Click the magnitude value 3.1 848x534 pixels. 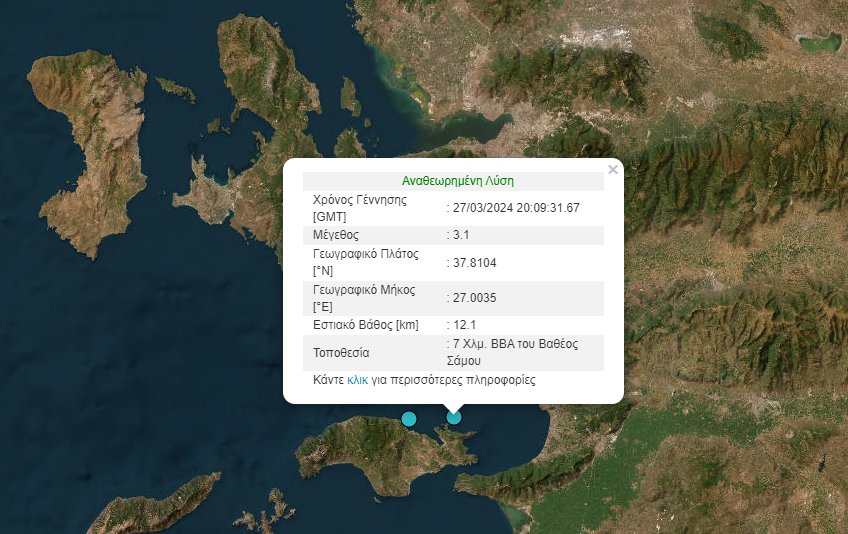(461, 235)
